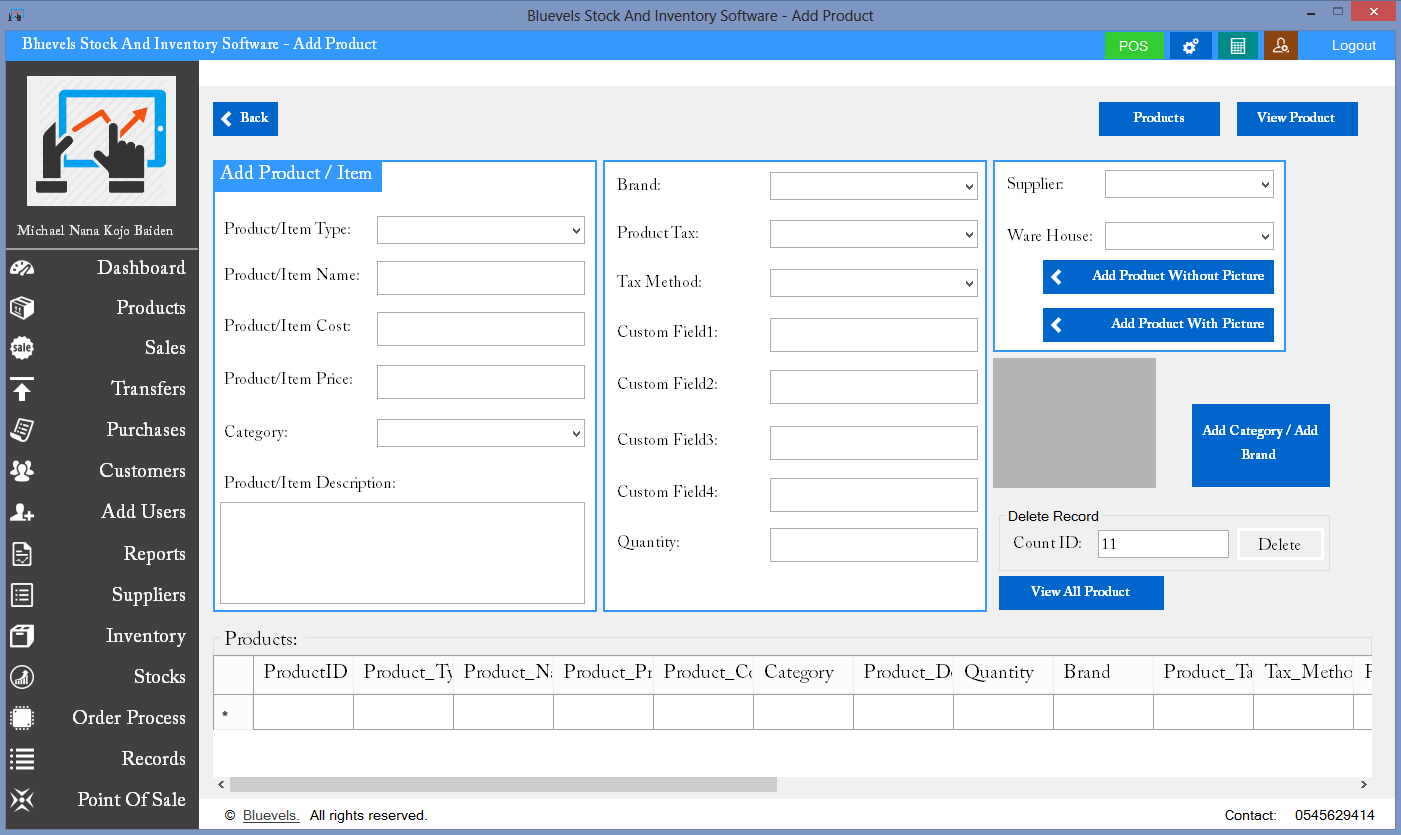
Task: Click the Dashboard gauge icon in sidebar
Action: coord(22,268)
